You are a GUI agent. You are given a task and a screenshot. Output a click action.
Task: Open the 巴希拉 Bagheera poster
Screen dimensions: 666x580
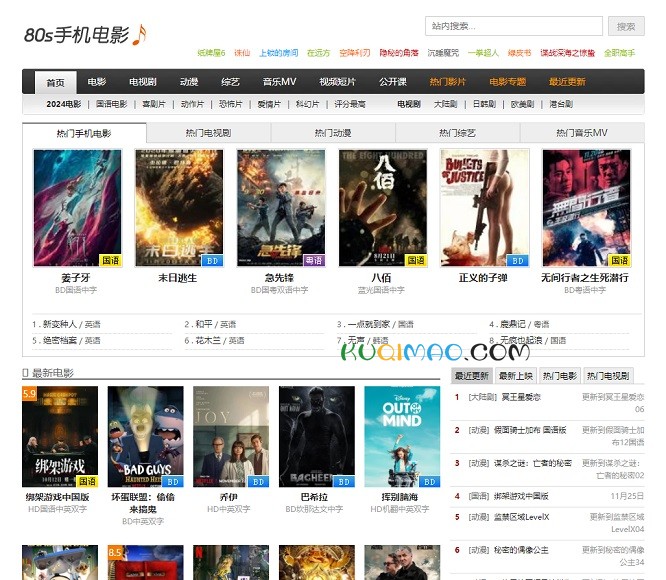[317, 436]
